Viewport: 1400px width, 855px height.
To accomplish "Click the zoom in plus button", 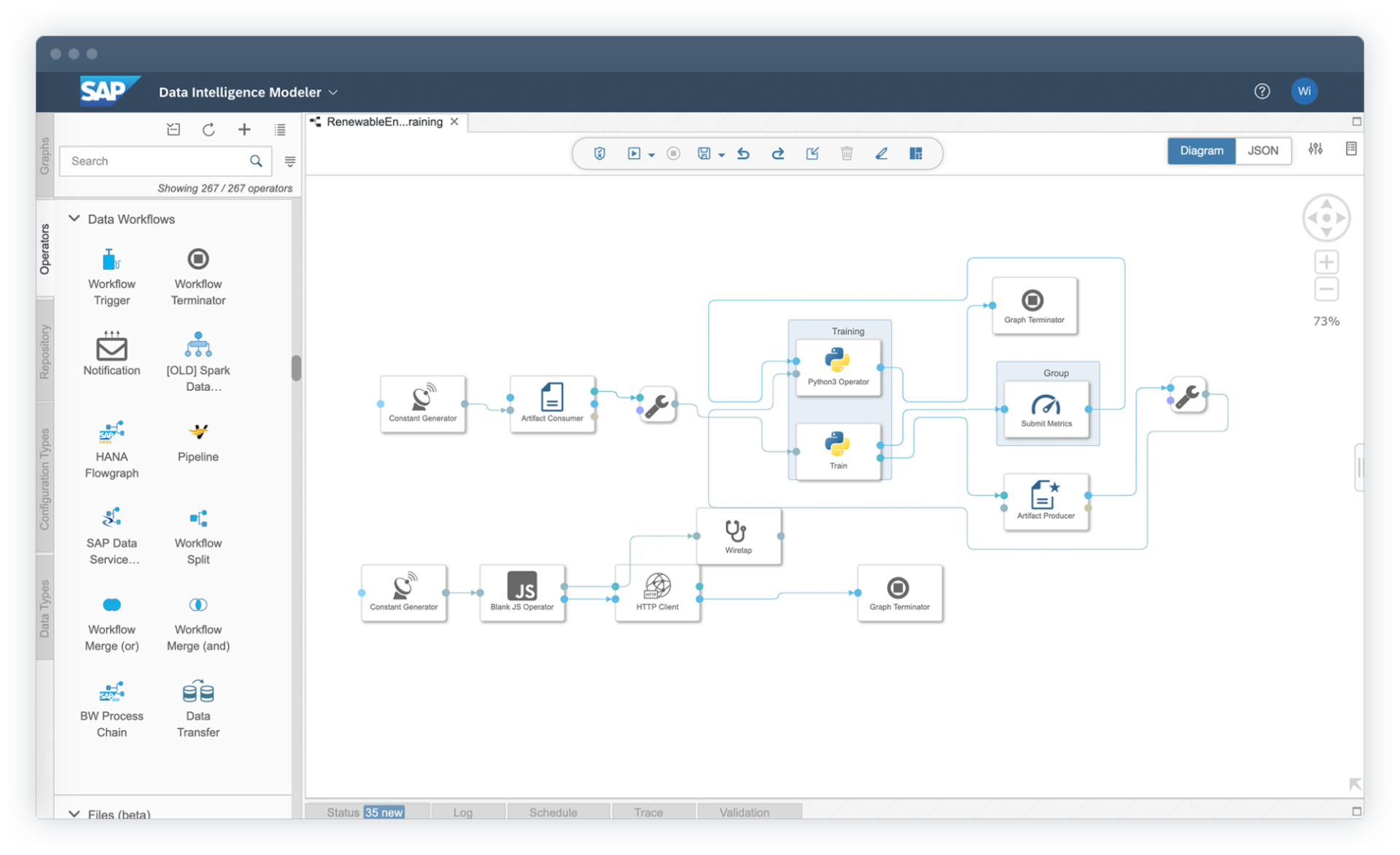I will (x=1326, y=262).
